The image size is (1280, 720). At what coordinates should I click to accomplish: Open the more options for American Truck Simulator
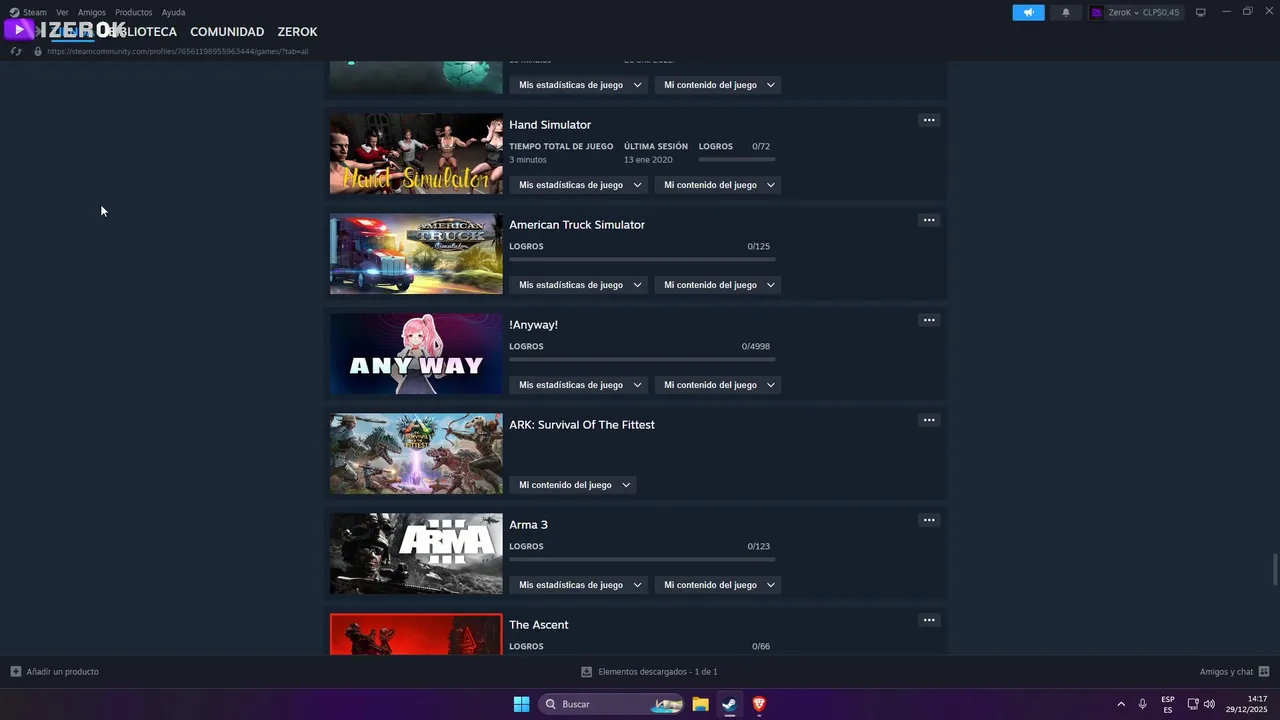929,220
